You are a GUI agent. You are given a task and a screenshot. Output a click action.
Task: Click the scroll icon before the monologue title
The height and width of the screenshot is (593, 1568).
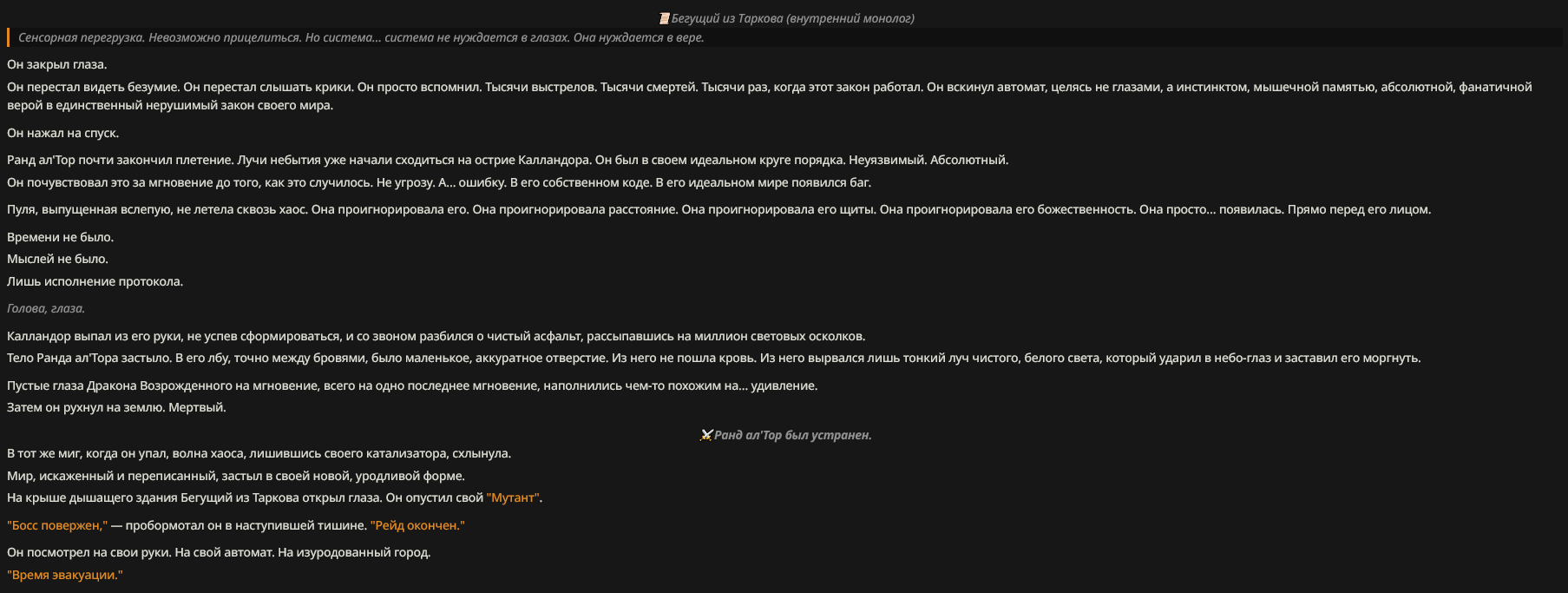(664, 18)
